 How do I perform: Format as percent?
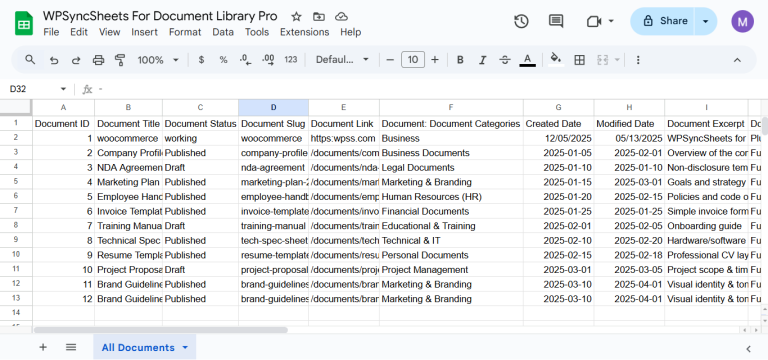coord(223,60)
